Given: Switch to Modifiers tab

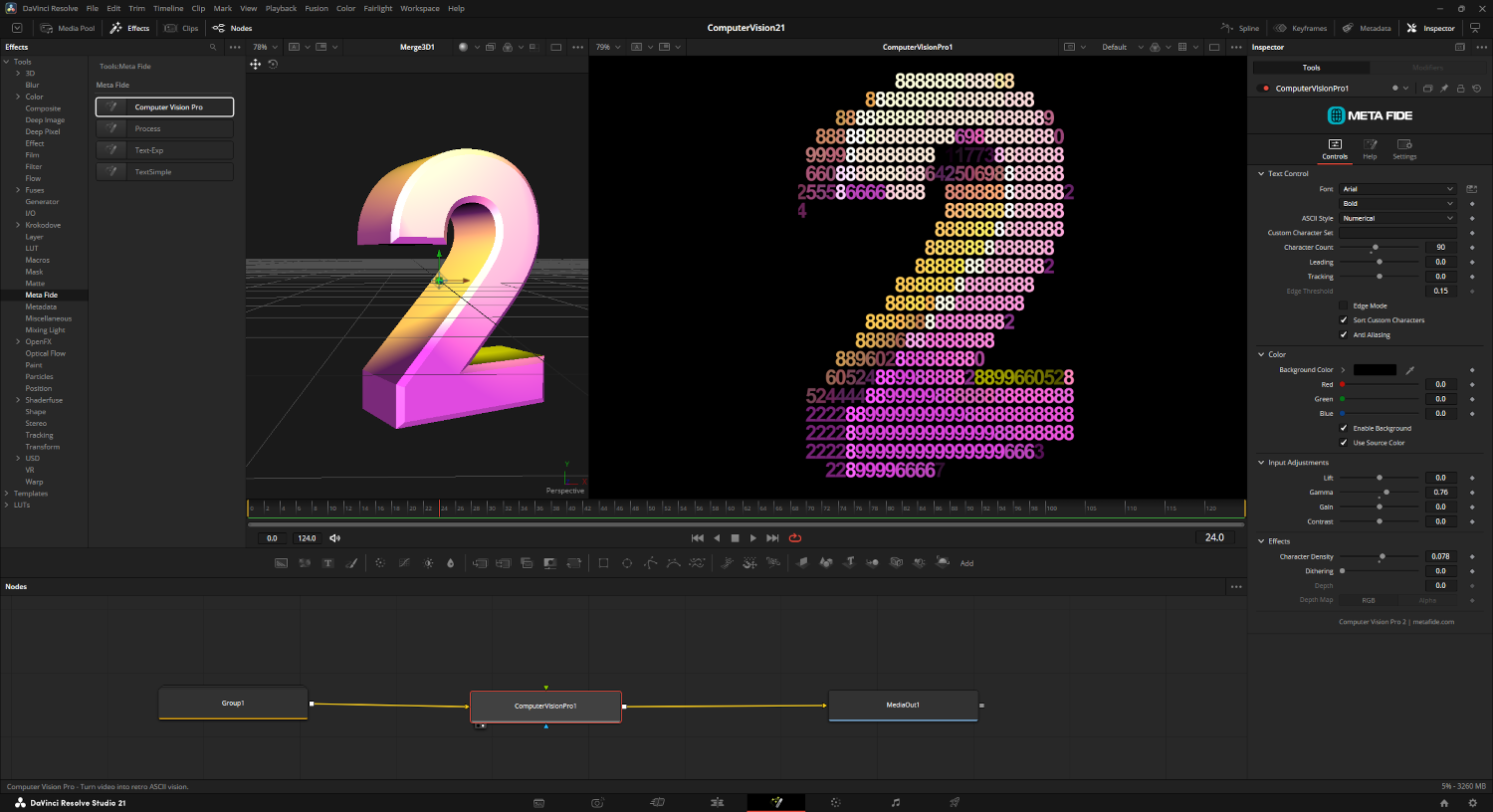Looking at the screenshot, I should pyautogui.click(x=1427, y=68).
